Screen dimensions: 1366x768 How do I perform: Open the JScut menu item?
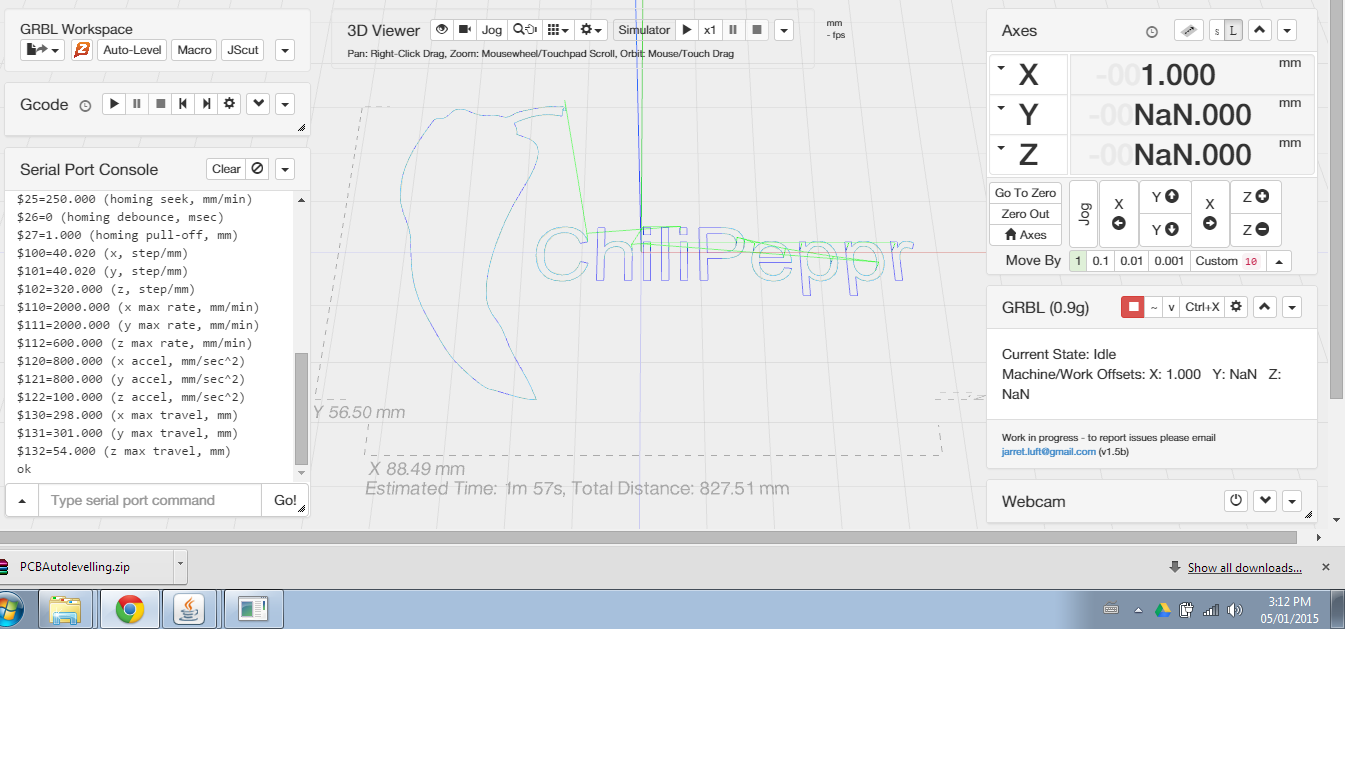click(x=242, y=50)
